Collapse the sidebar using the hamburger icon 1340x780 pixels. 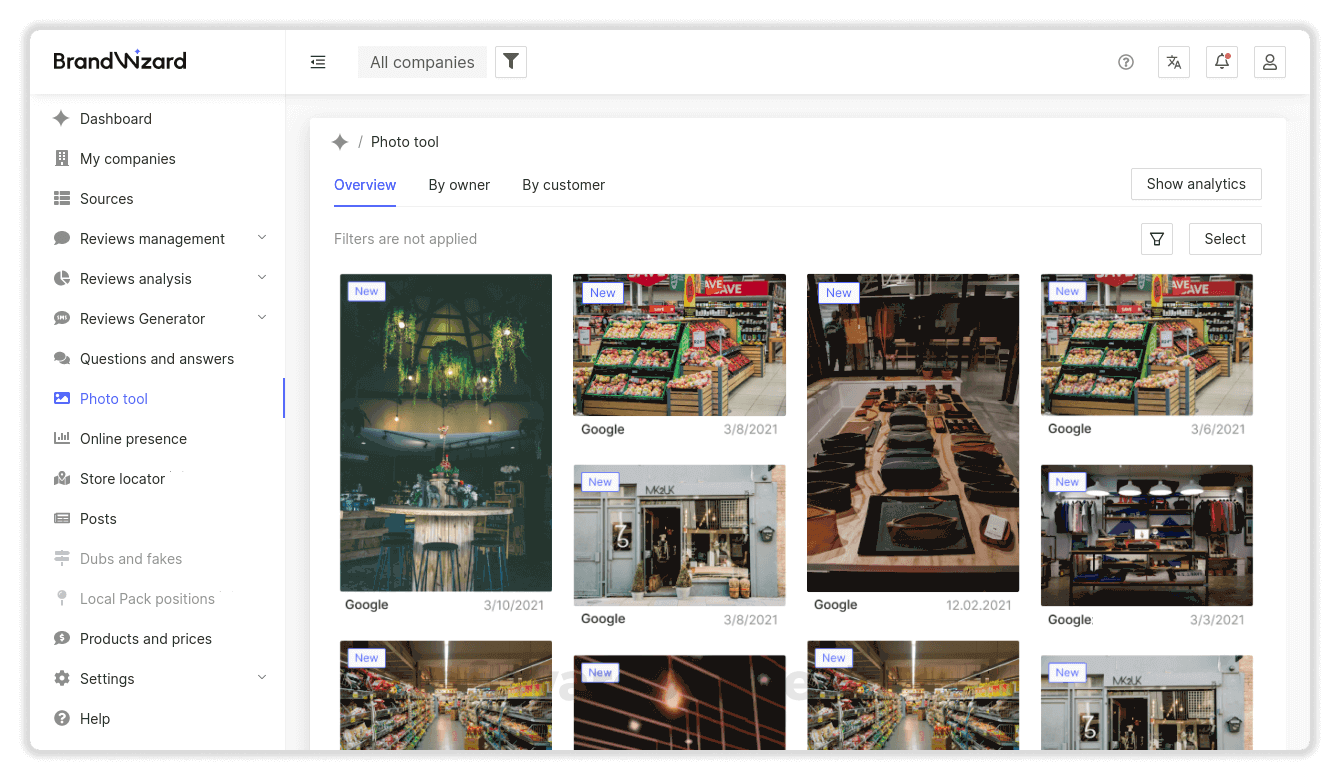(318, 61)
